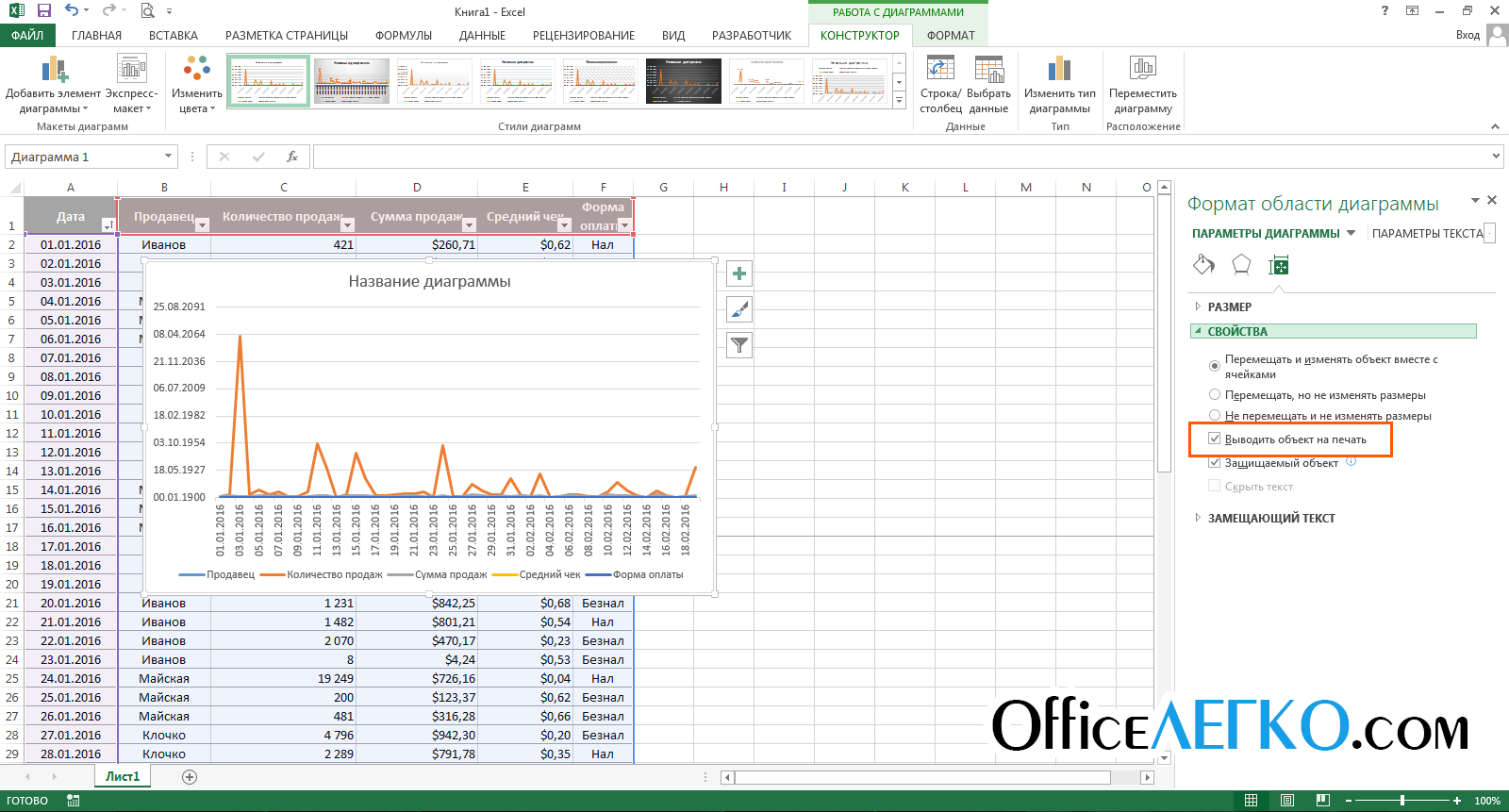
Task: Click the formula bar input field
Action: click(x=901, y=157)
